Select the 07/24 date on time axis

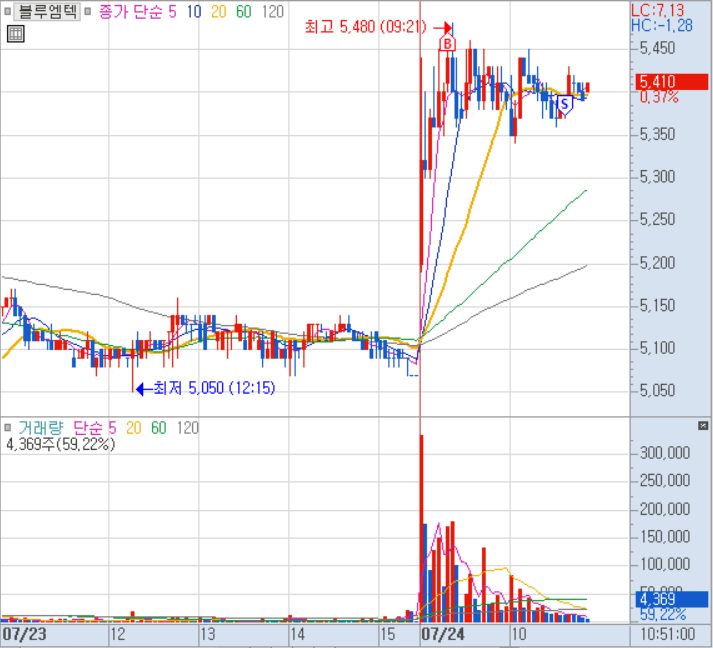441,634
